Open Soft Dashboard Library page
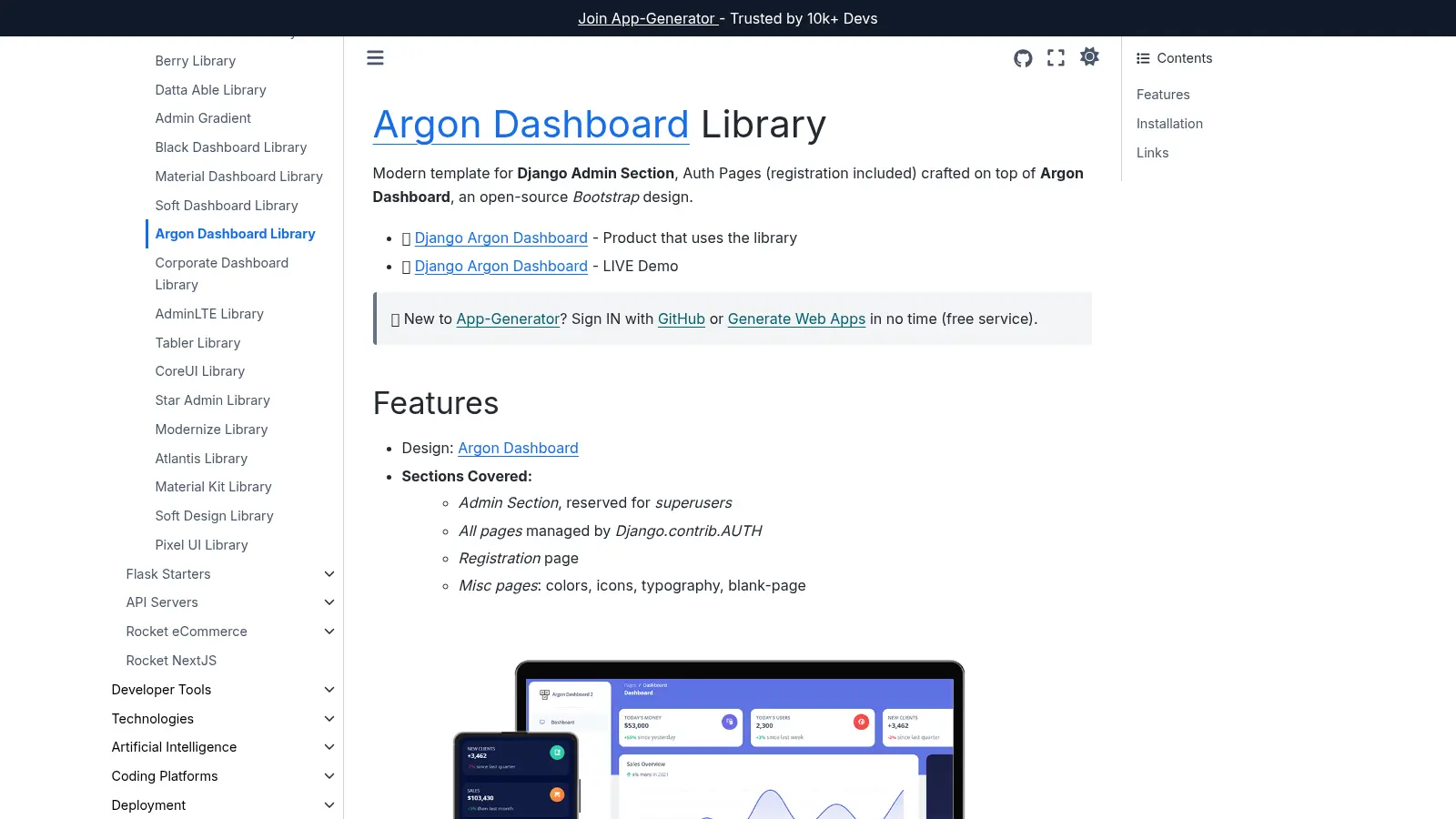The width and height of the screenshot is (1456, 819). (x=227, y=206)
